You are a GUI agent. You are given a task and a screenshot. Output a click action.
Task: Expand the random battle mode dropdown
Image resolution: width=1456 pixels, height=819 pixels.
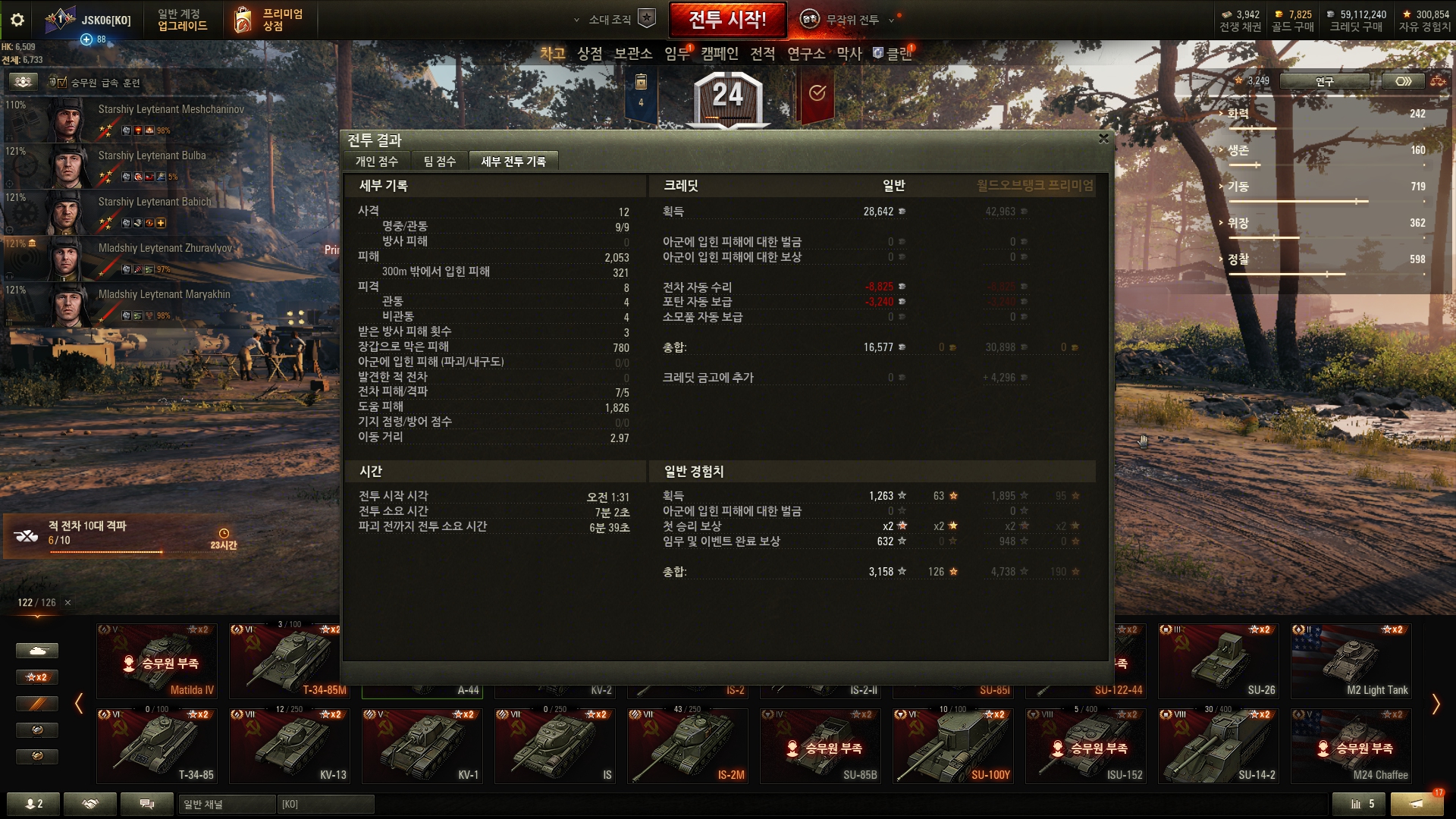pos(849,20)
